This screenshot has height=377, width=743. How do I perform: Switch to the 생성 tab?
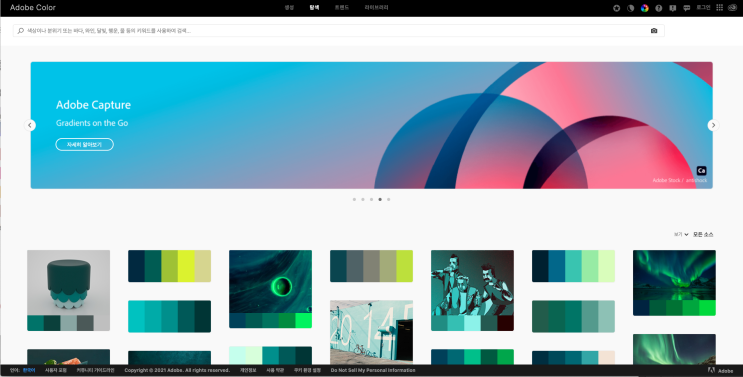coord(289,8)
